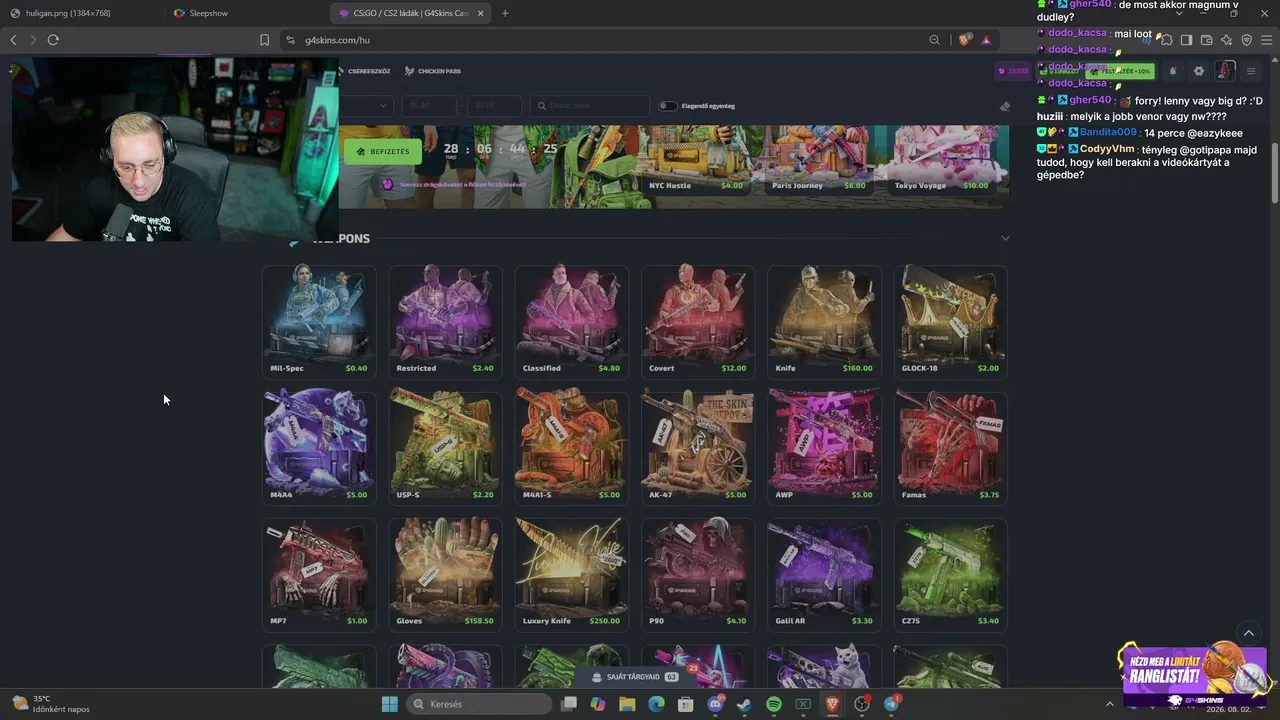Click the user avatar in site header
This screenshot has height=720, width=1280.
click(1225, 71)
